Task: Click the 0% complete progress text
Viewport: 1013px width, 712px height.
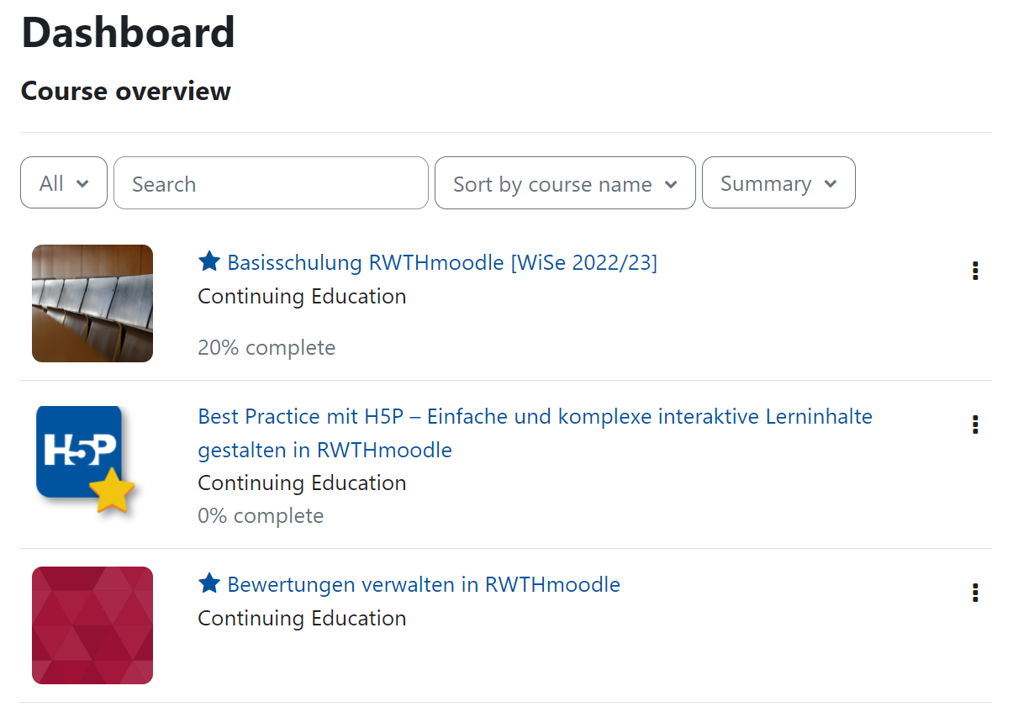Action: point(260,516)
